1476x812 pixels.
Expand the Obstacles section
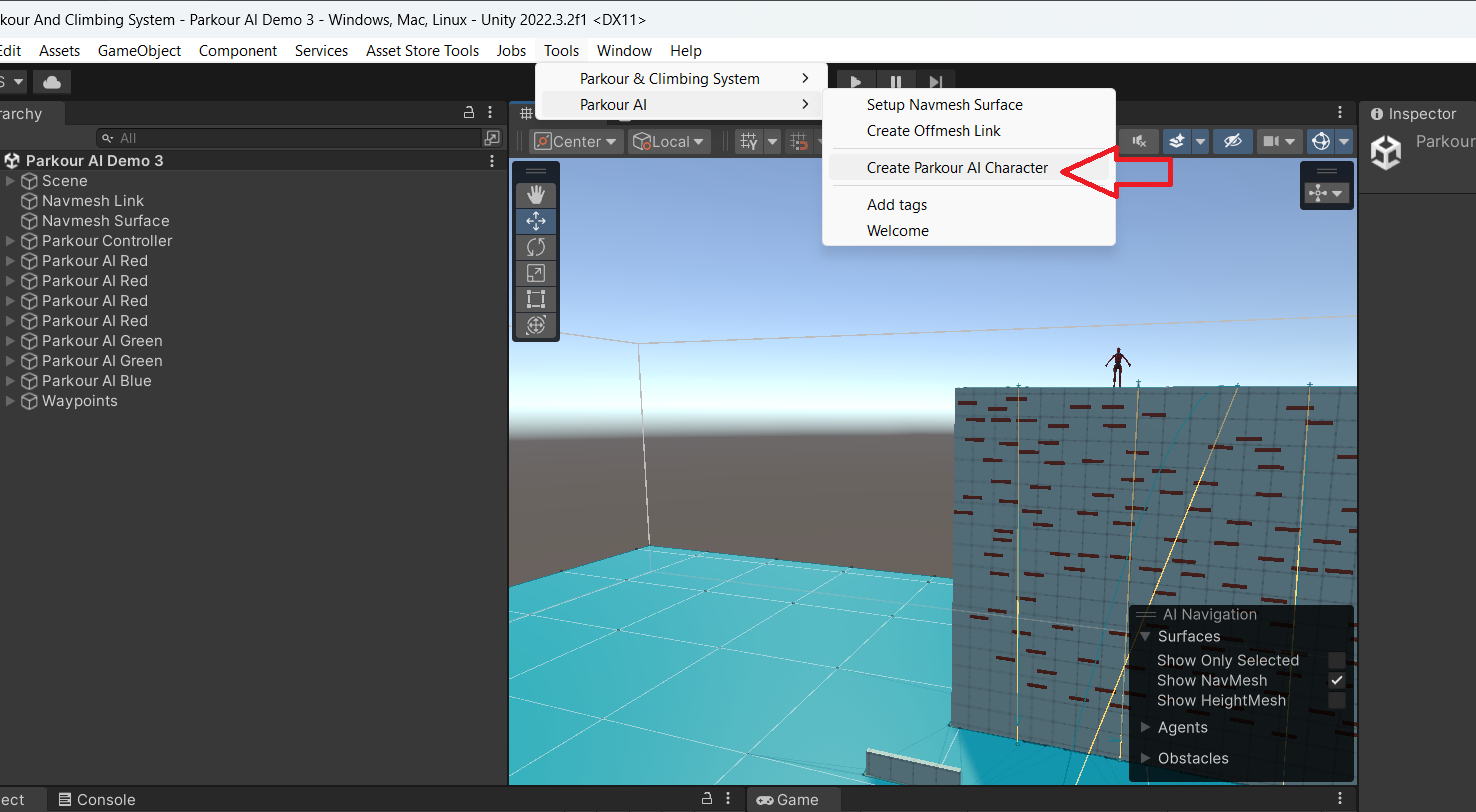tap(1145, 758)
